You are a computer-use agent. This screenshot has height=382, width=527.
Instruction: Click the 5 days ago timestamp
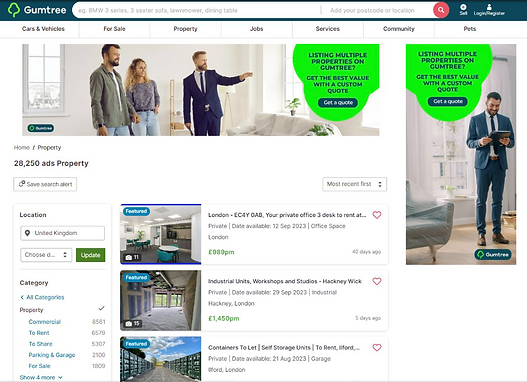pyautogui.click(x=368, y=318)
